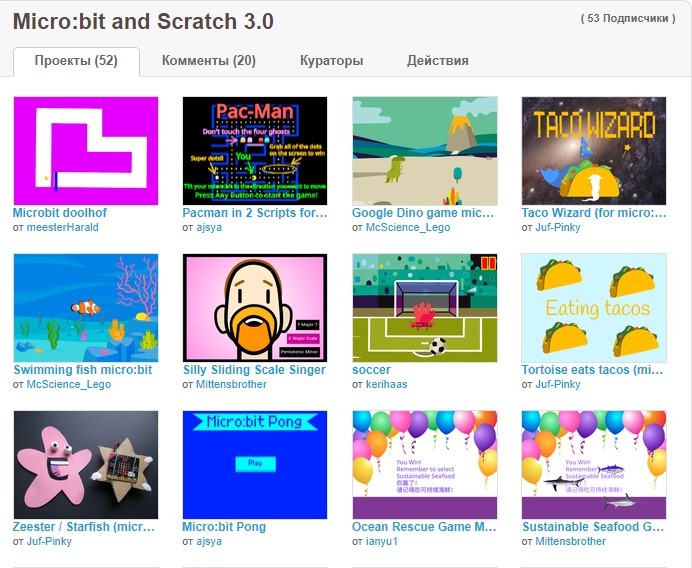Click the Micro:bit Pong title link
692x568 pixels.
224,527
